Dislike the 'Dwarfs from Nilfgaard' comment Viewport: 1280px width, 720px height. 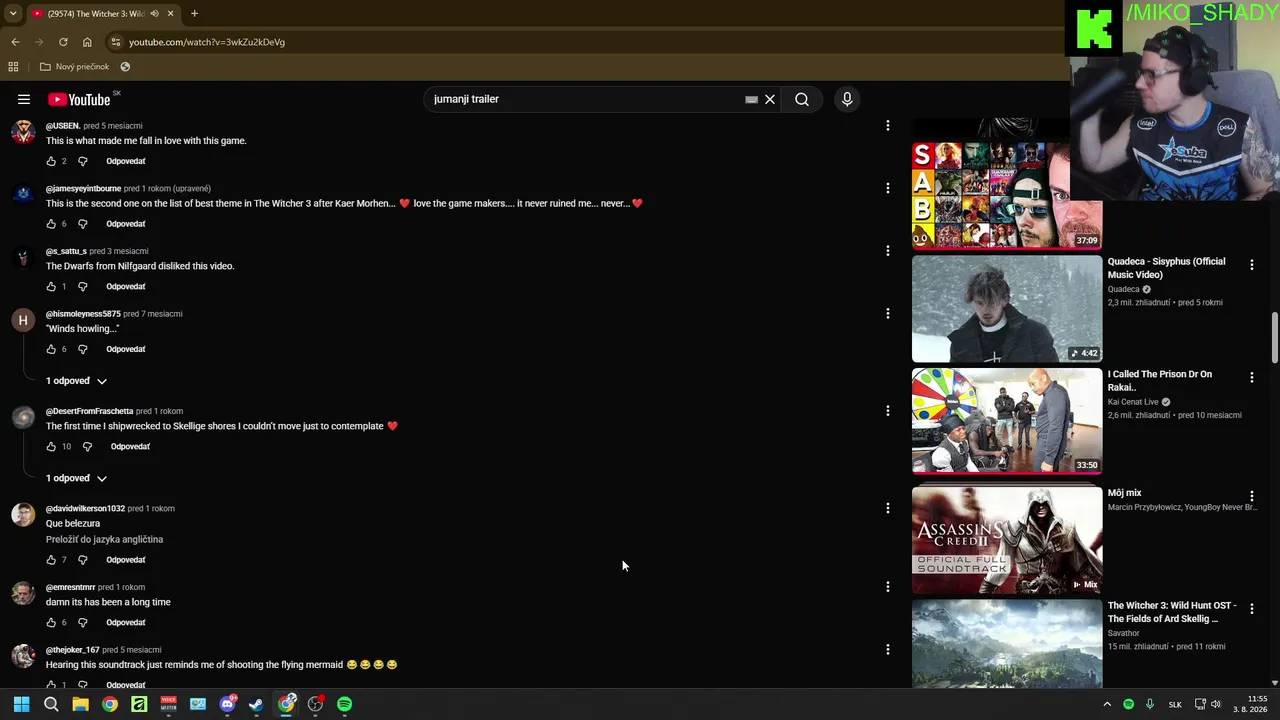click(83, 287)
